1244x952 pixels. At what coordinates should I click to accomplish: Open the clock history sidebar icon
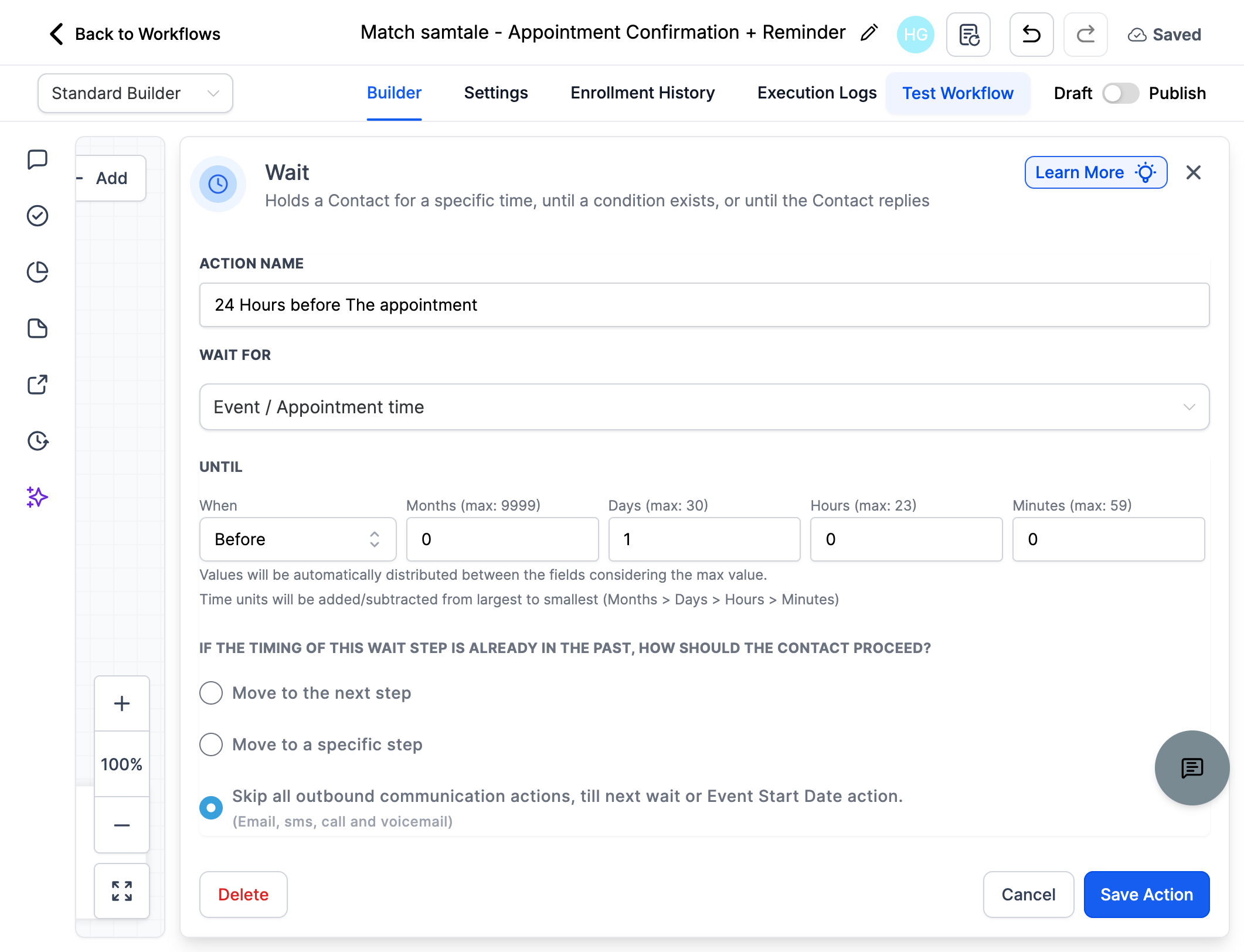[x=38, y=441]
